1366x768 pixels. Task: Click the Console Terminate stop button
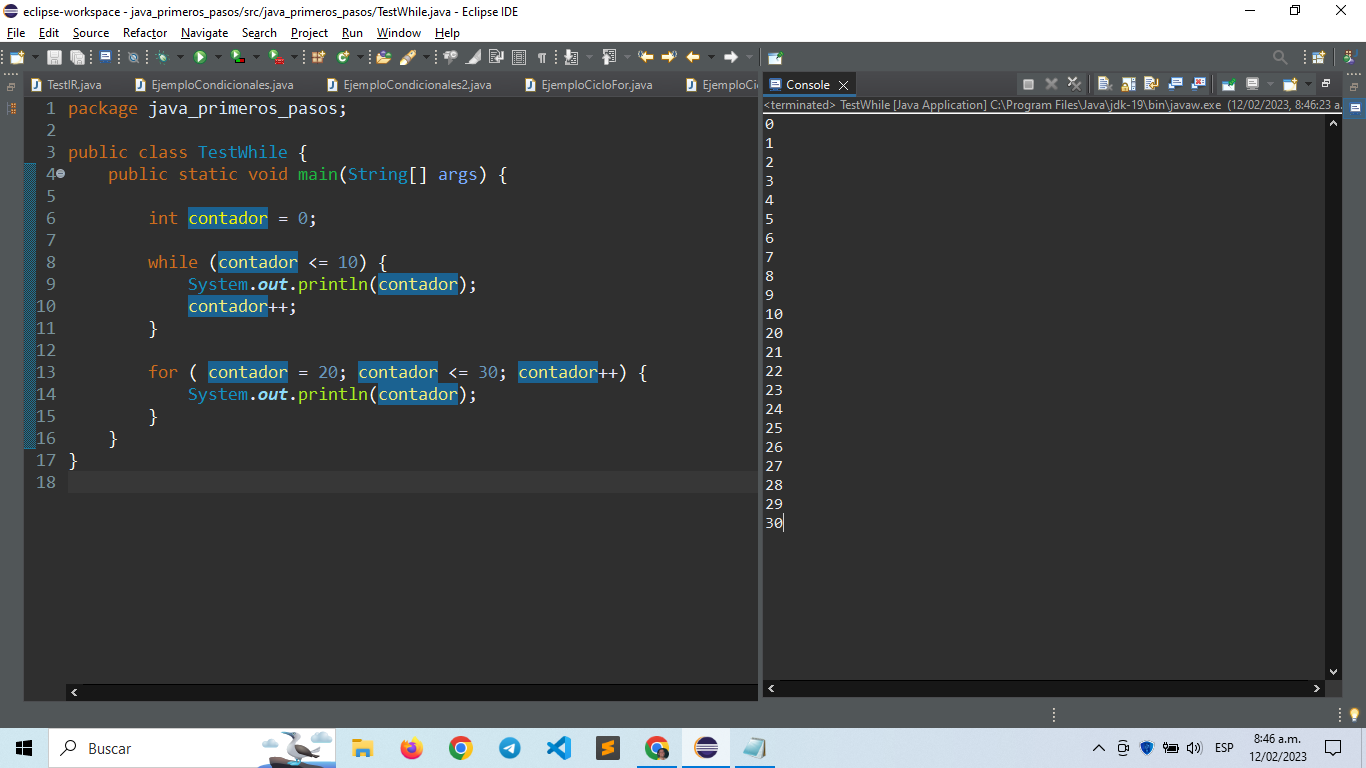click(1028, 84)
